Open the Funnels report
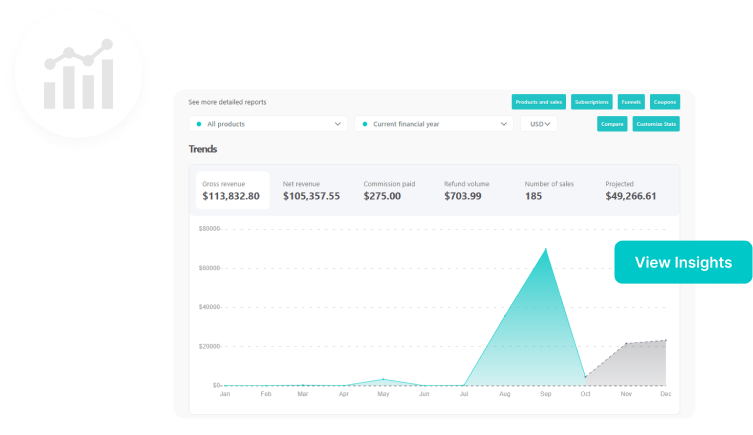Screen dimensions: 753x435 pyautogui.click(x=631, y=102)
